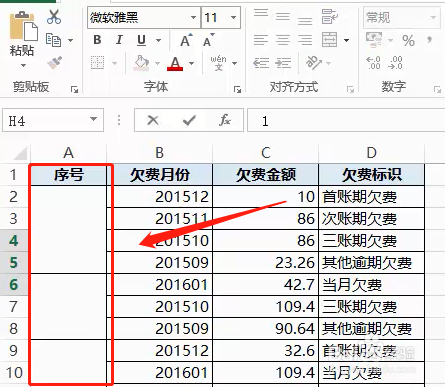Confirm the entry with the checkmark button
The width and height of the screenshot is (445, 387).
click(x=189, y=120)
